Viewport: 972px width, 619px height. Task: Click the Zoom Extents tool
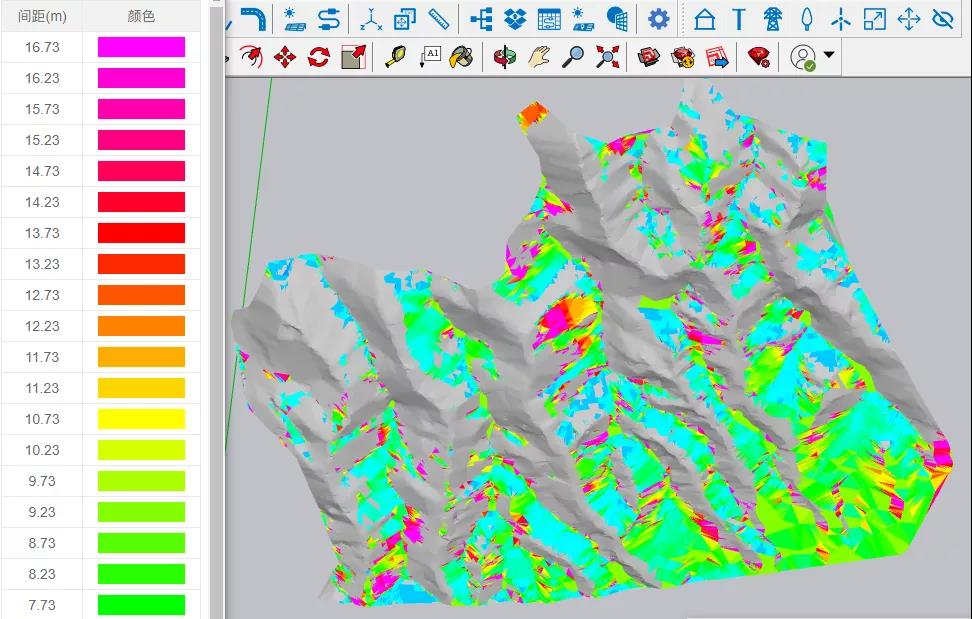point(607,57)
